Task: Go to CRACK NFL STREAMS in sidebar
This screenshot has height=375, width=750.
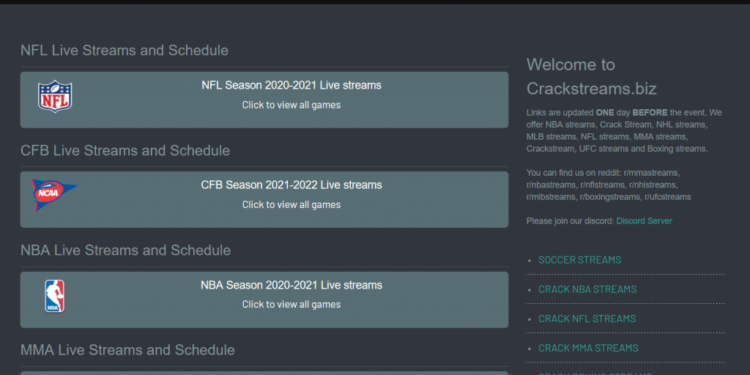Action: [x=587, y=319]
